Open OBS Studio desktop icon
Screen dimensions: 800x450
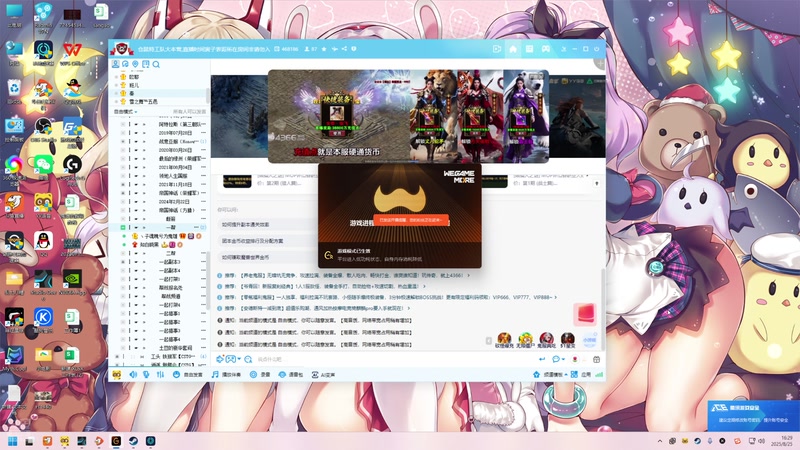click(43, 129)
